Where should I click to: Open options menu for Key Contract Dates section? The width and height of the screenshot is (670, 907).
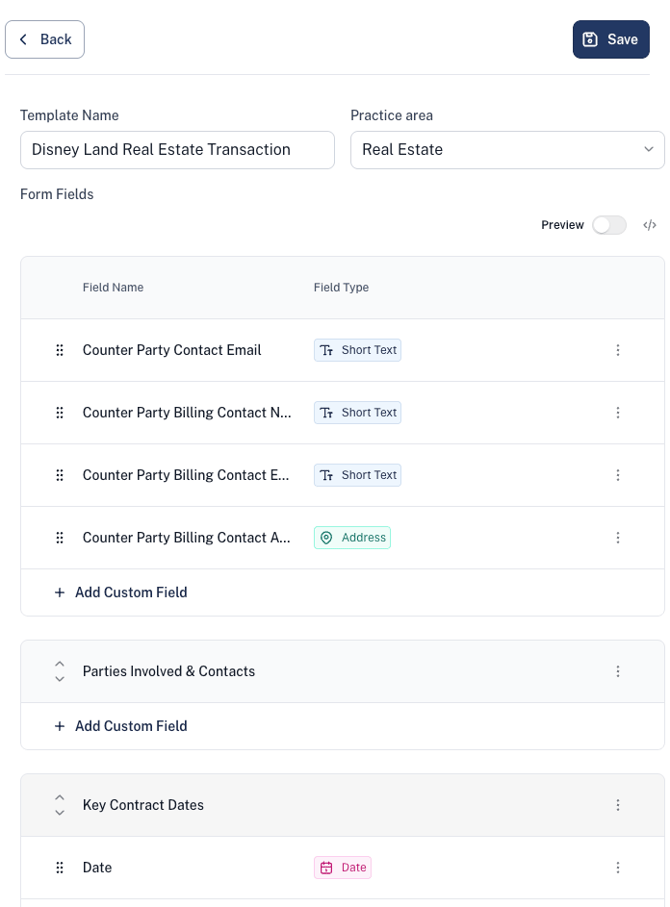[x=618, y=805]
